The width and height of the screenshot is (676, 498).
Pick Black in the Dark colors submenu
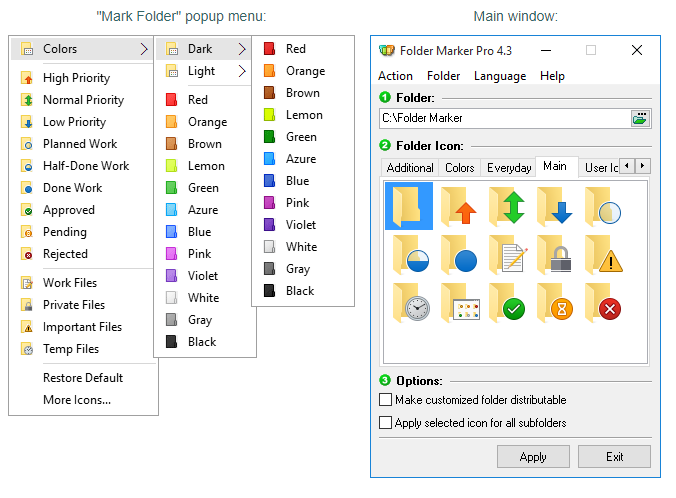point(303,291)
